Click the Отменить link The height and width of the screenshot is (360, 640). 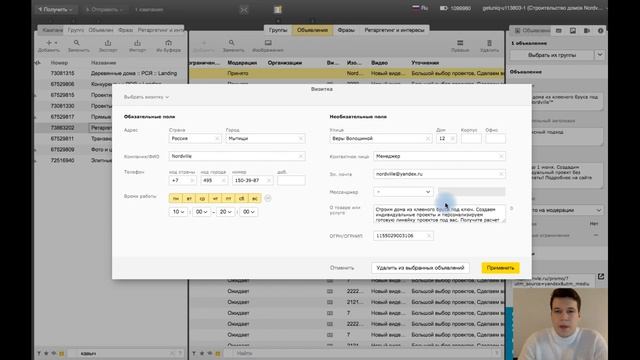coord(342,268)
